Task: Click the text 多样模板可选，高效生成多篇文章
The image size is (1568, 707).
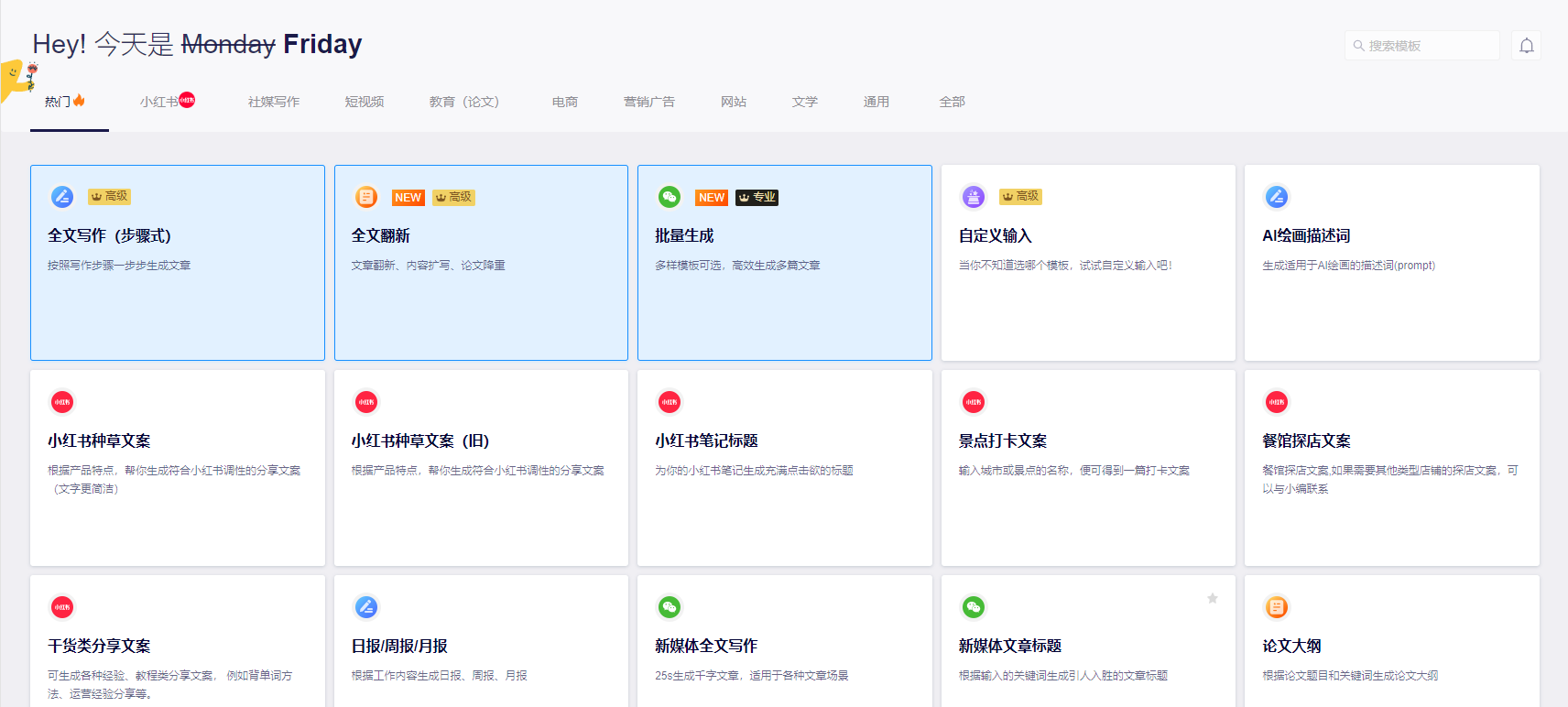Action: (x=737, y=266)
